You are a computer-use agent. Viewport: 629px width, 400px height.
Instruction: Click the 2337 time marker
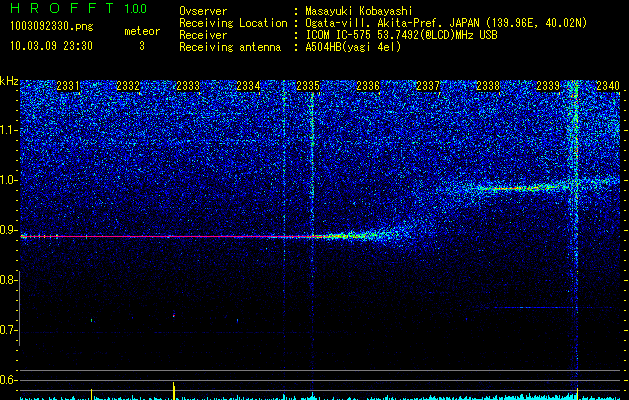coord(428,86)
